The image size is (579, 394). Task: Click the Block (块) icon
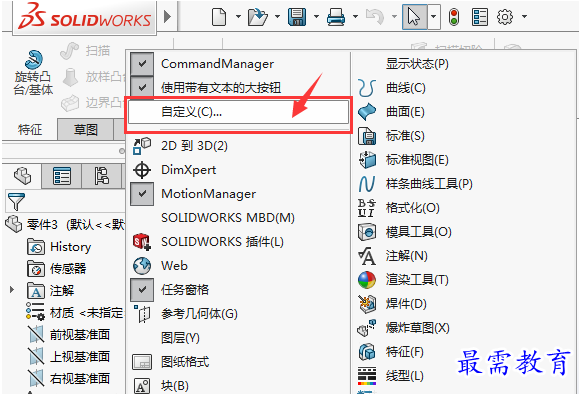142,386
